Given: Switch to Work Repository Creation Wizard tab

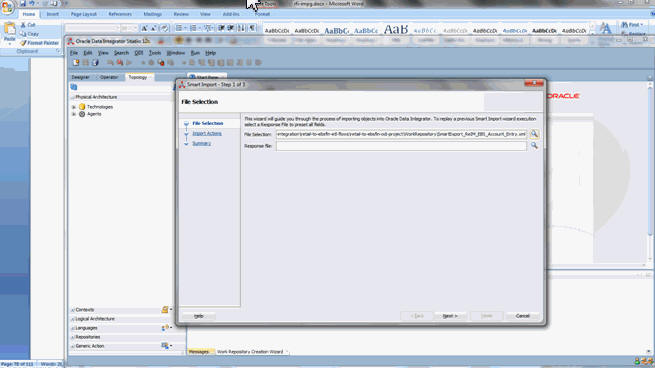Looking at the screenshot, I should 250,352.
